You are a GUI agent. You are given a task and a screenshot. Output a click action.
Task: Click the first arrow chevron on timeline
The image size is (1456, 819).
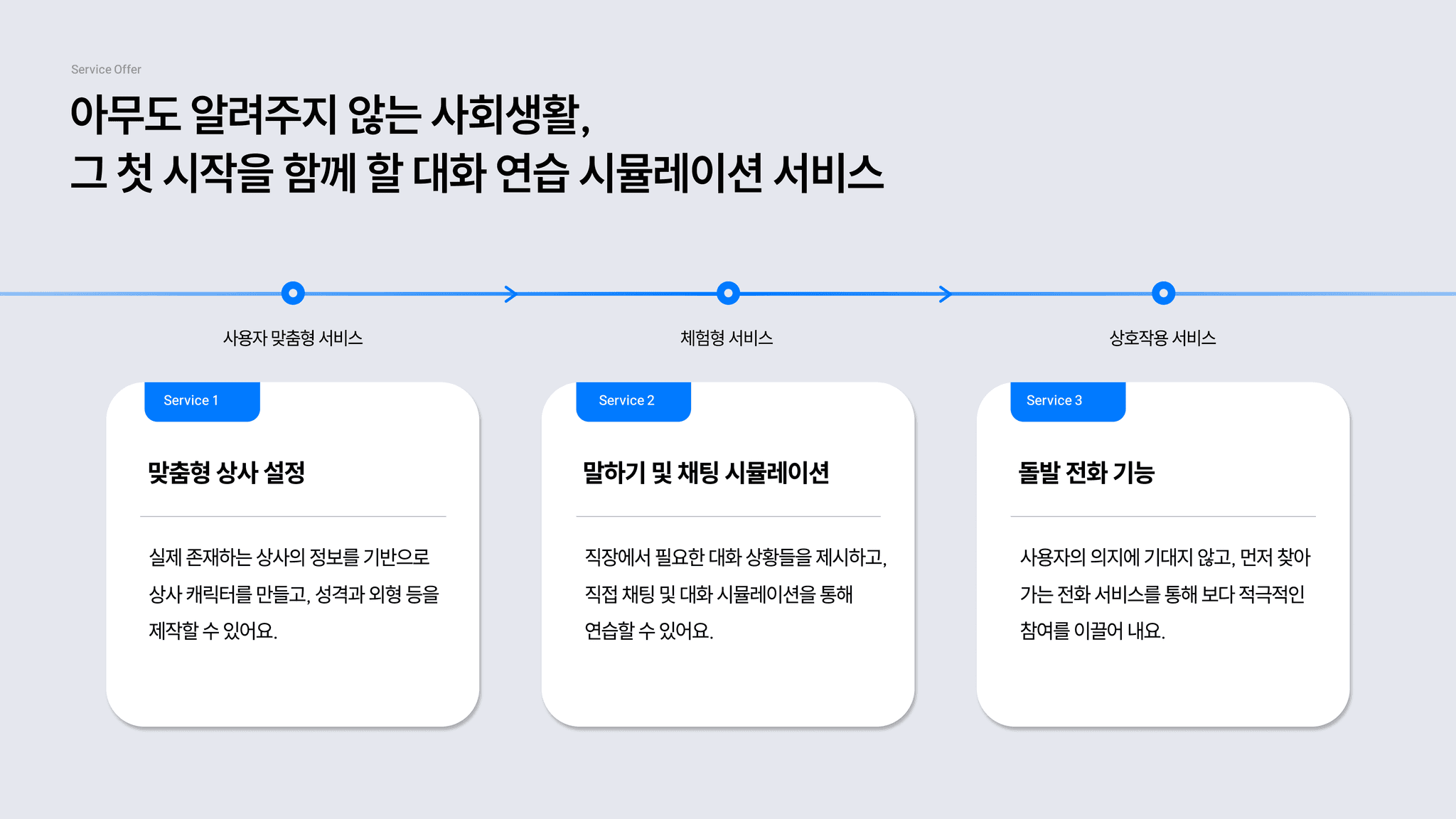(510, 294)
